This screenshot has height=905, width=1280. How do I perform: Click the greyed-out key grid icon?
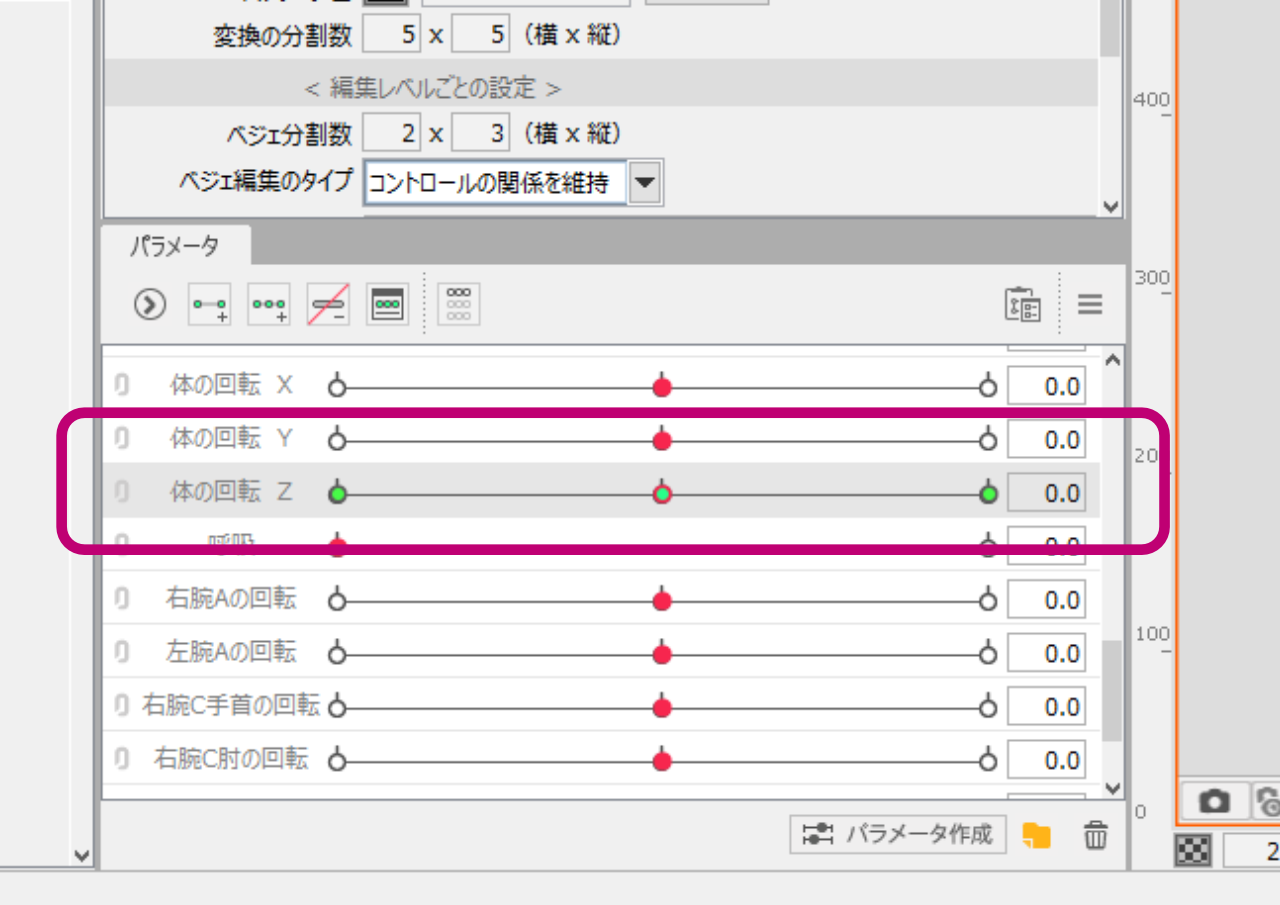click(x=459, y=305)
